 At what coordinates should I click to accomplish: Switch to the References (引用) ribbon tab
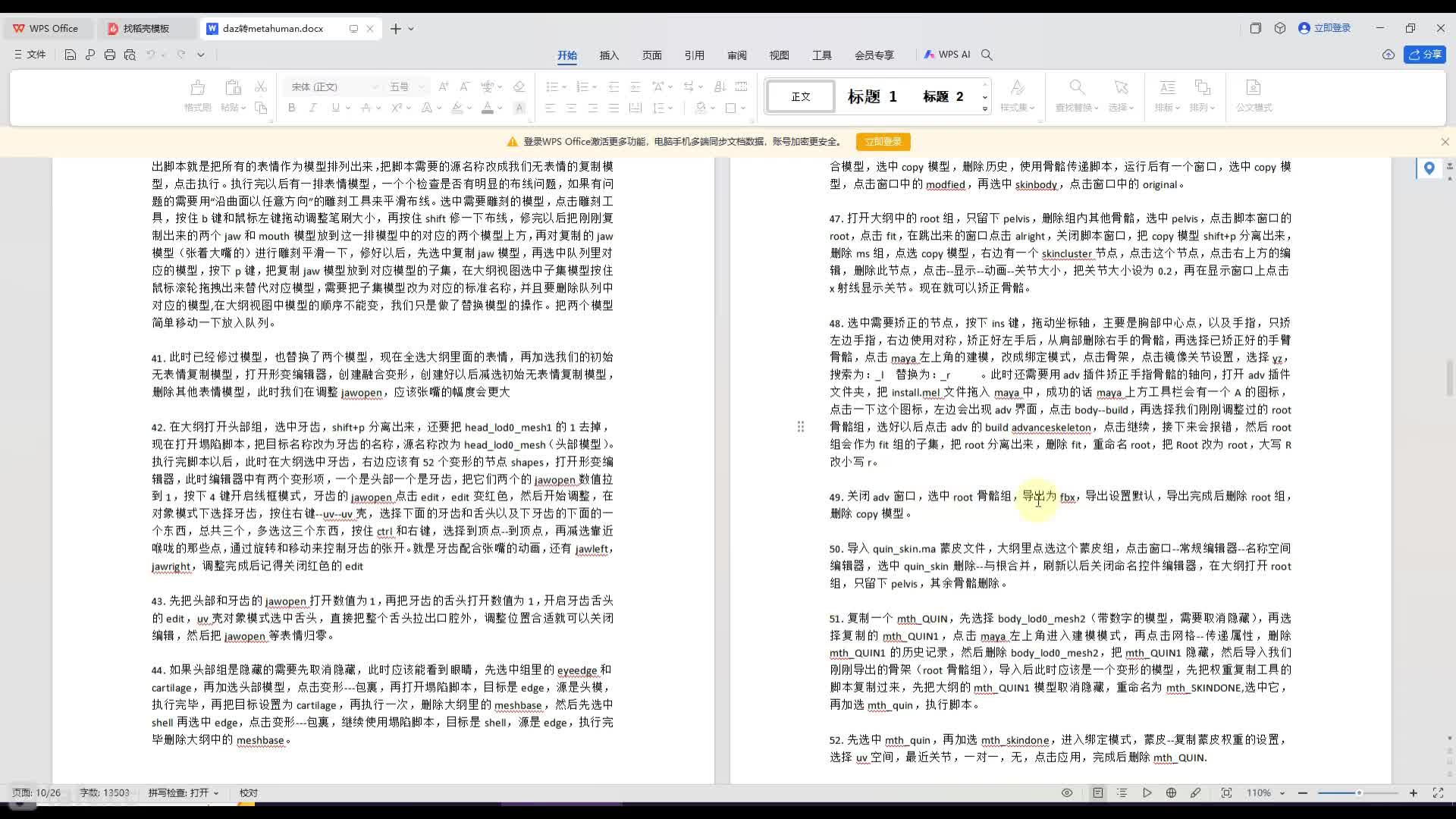pos(694,55)
